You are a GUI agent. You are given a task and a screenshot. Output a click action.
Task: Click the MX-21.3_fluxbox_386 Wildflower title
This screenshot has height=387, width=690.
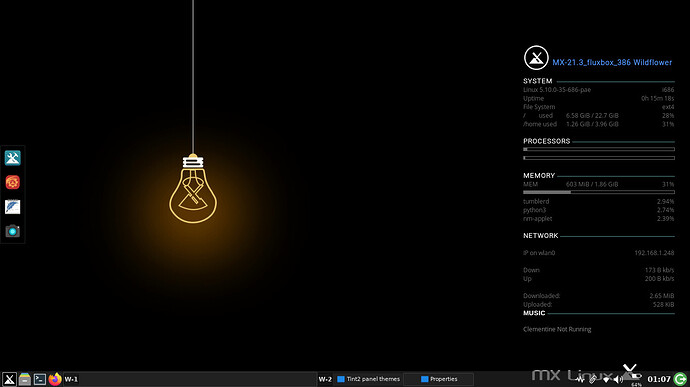(612, 63)
